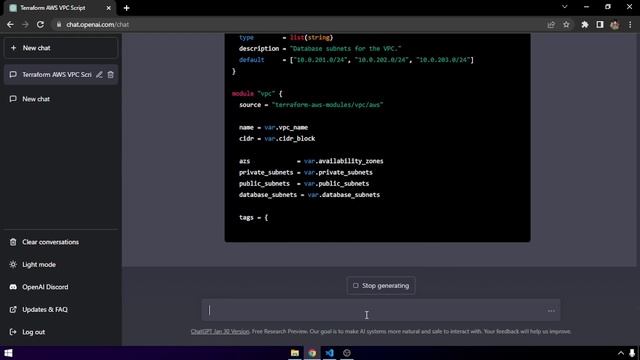Viewport: 640px width, 360px height.
Task: Open Updates & FAQ
Action: click(x=60, y=309)
